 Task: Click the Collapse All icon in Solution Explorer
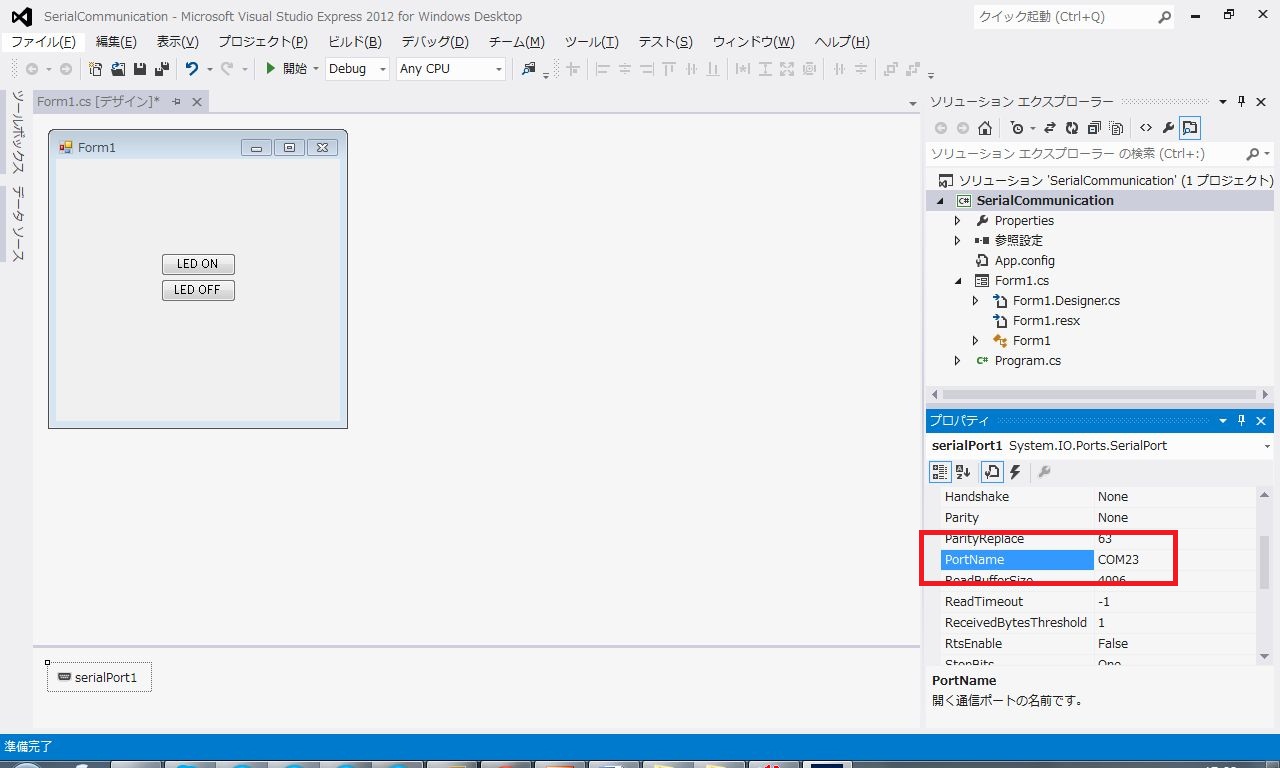tap(1094, 128)
